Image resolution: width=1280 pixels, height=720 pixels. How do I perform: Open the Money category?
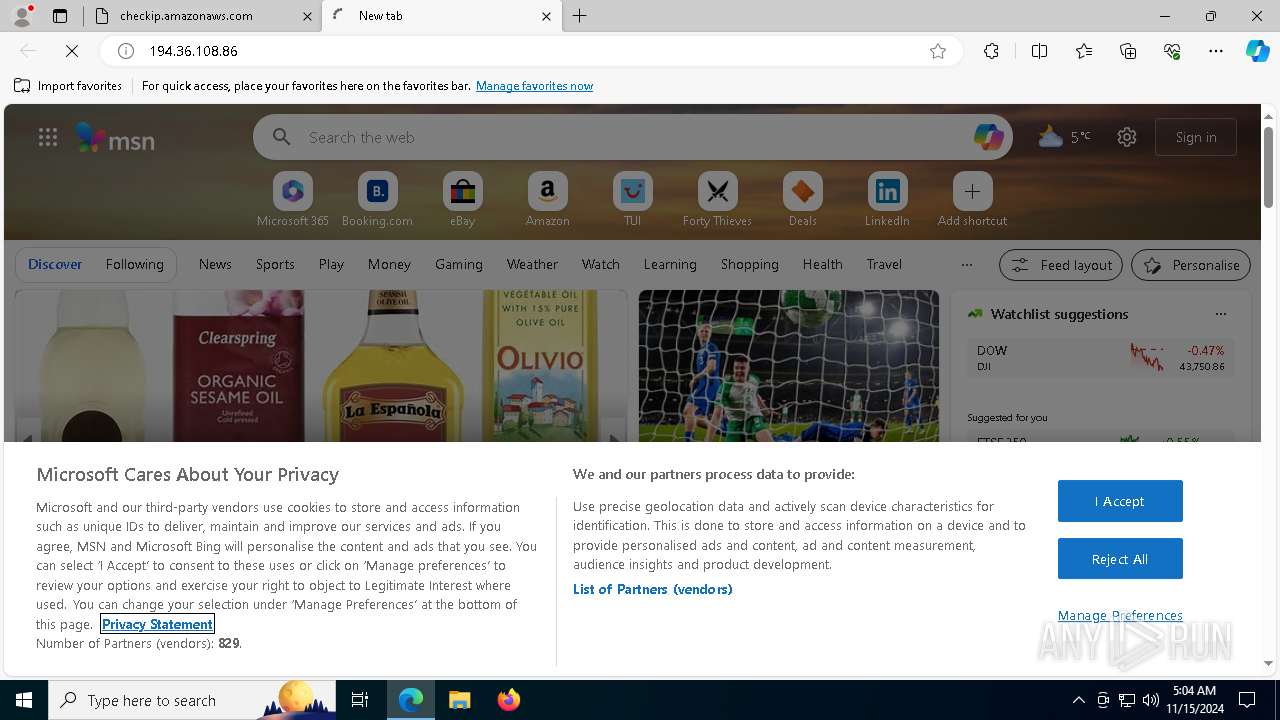click(x=389, y=264)
